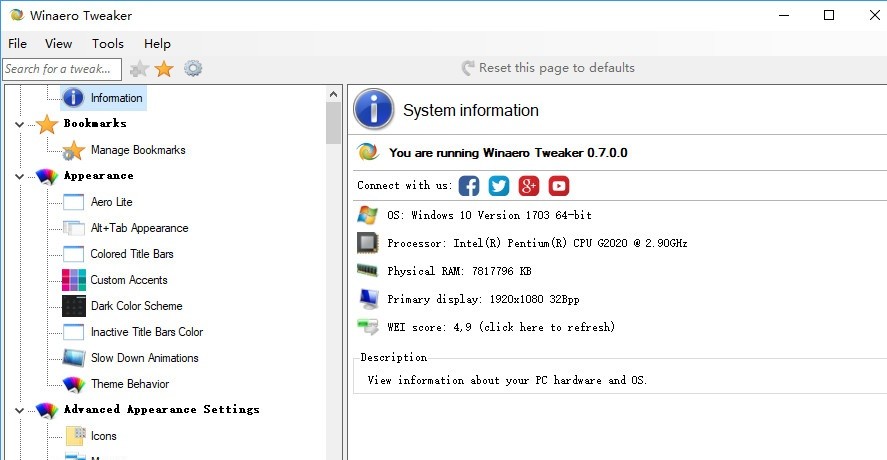Select the Icons tree label

click(104, 436)
